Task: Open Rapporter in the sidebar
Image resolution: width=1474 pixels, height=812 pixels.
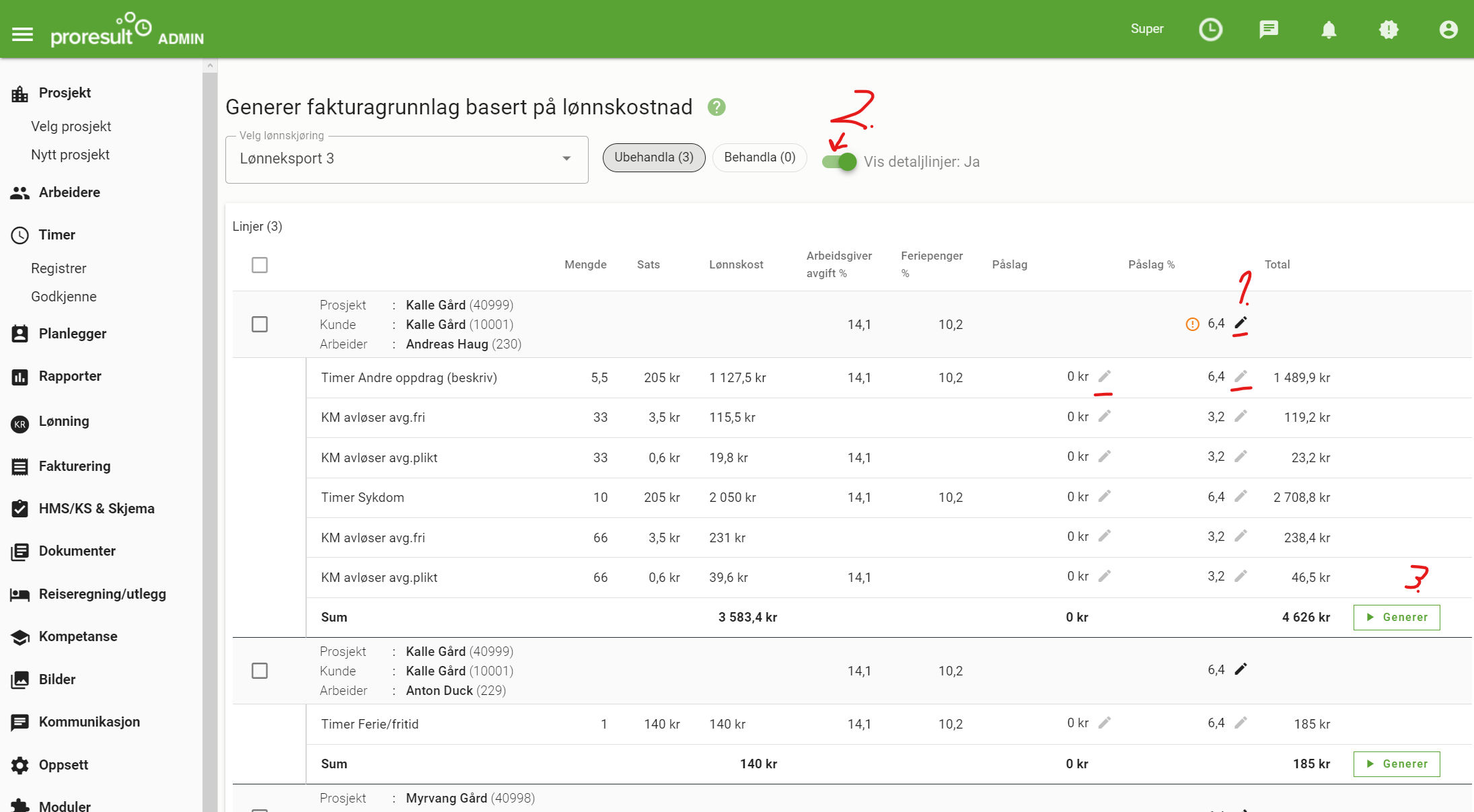Action: pyautogui.click(x=70, y=376)
